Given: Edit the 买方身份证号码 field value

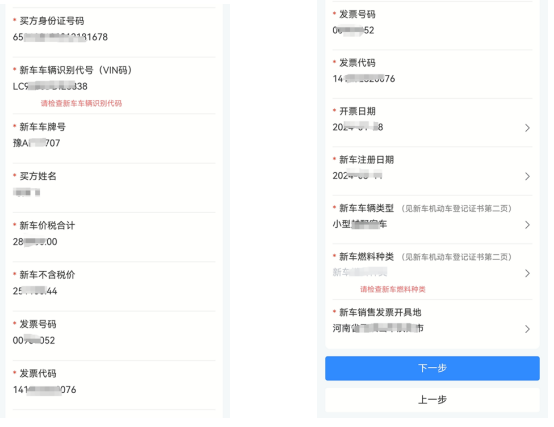Looking at the screenshot, I should 60,37.
